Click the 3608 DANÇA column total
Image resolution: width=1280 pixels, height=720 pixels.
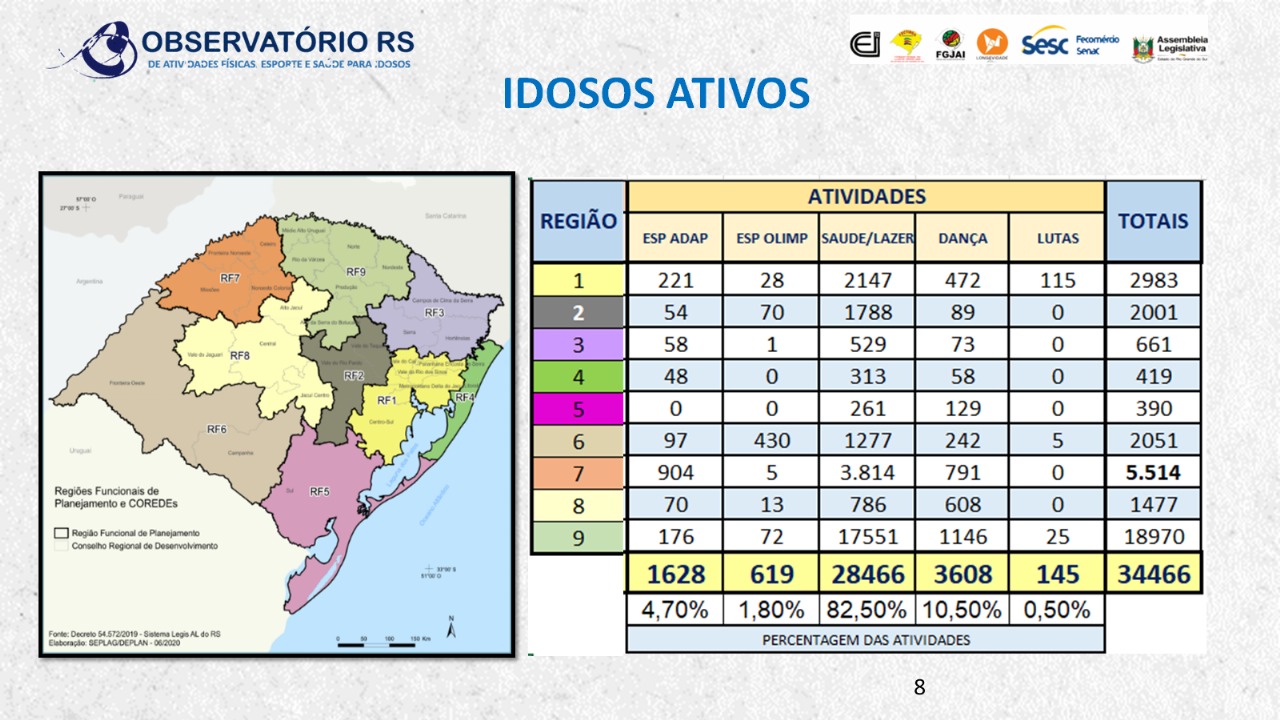click(x=962, y=574)
